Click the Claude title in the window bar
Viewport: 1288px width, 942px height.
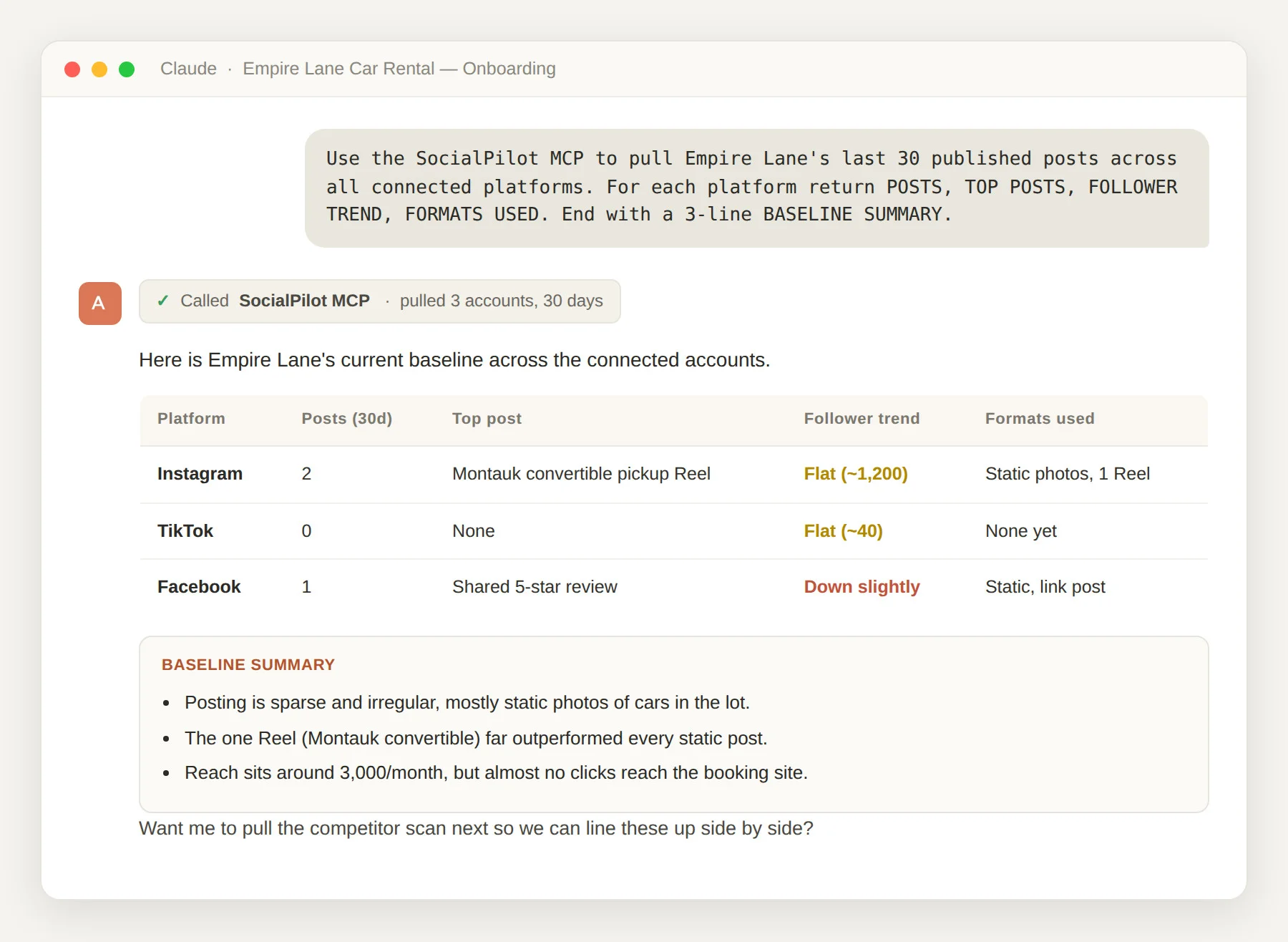tap(188, 69)
